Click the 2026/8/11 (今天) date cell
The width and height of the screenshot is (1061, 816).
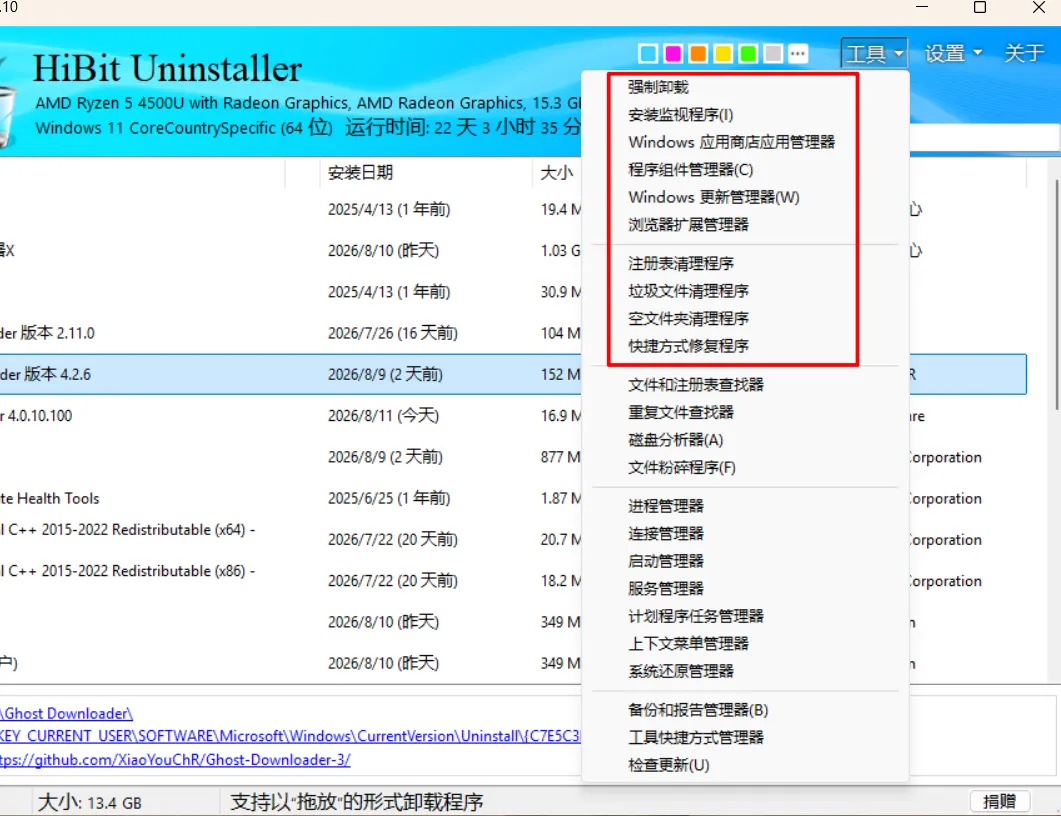[384, 415]
